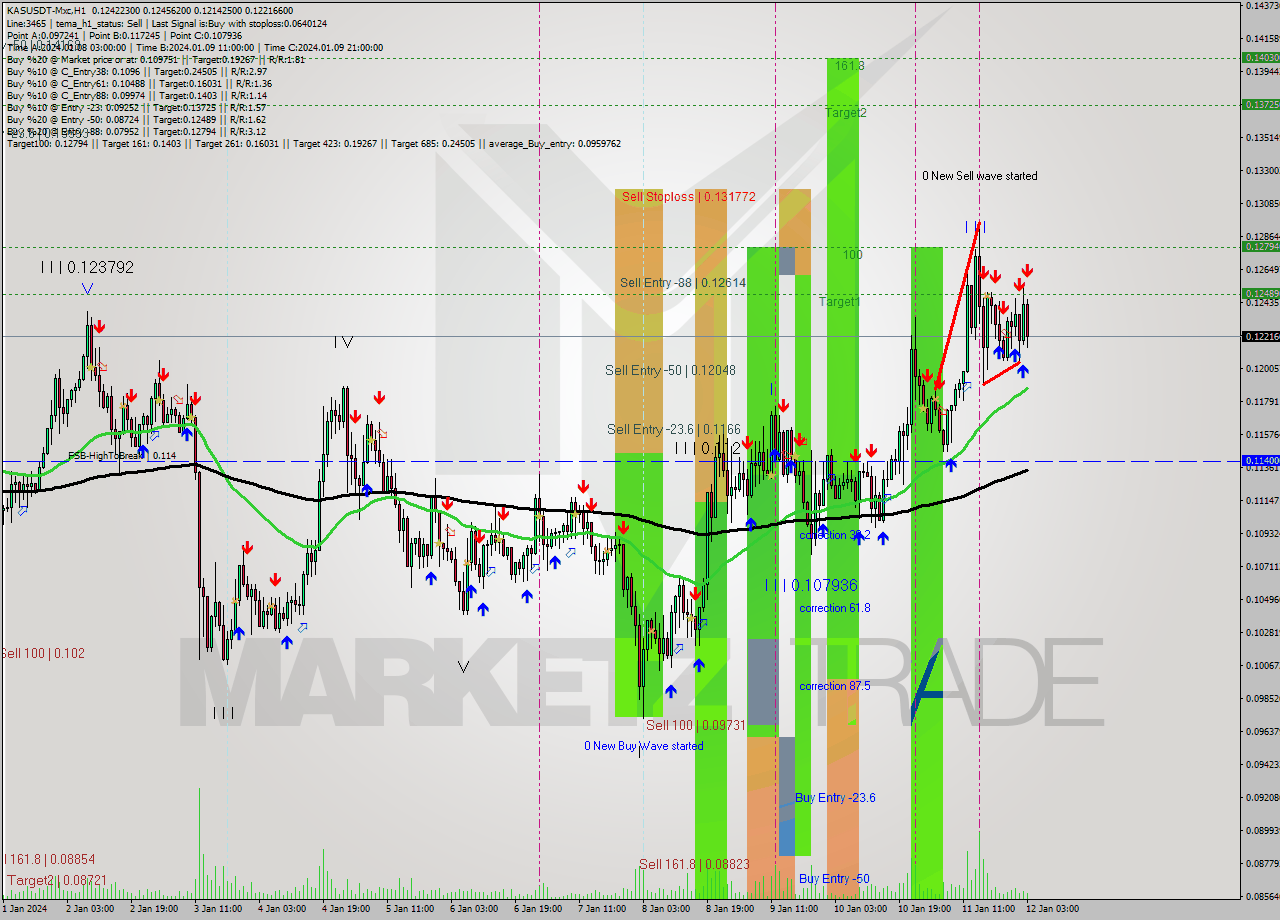Click the 'Sell Entry -50 | 0.12048' label
Image resolution: width=1280 pixels, height=920 pixels.
(670, 370)
